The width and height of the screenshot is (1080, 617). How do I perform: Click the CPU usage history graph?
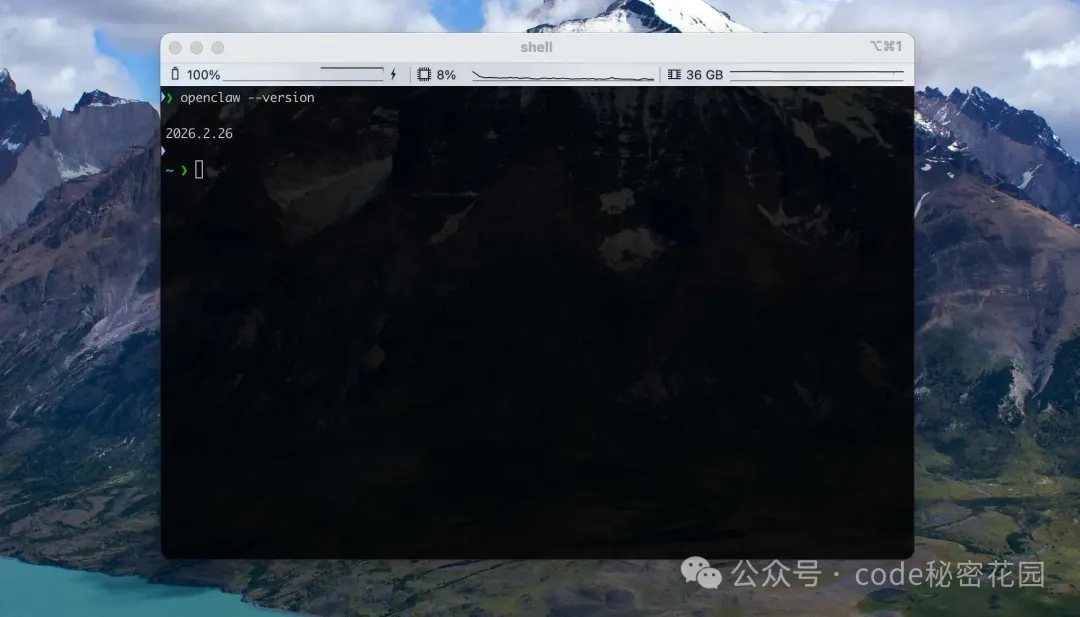point(562,75)
